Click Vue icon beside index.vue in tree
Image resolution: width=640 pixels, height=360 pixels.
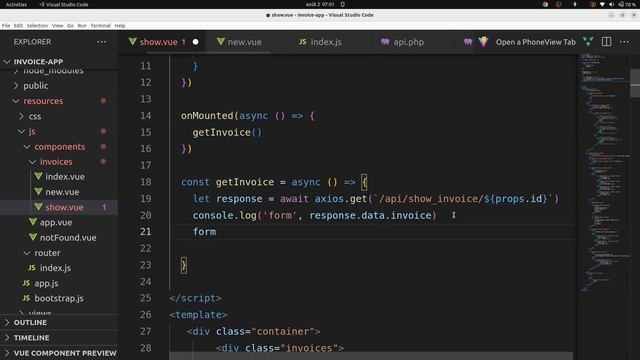(39, 176)
